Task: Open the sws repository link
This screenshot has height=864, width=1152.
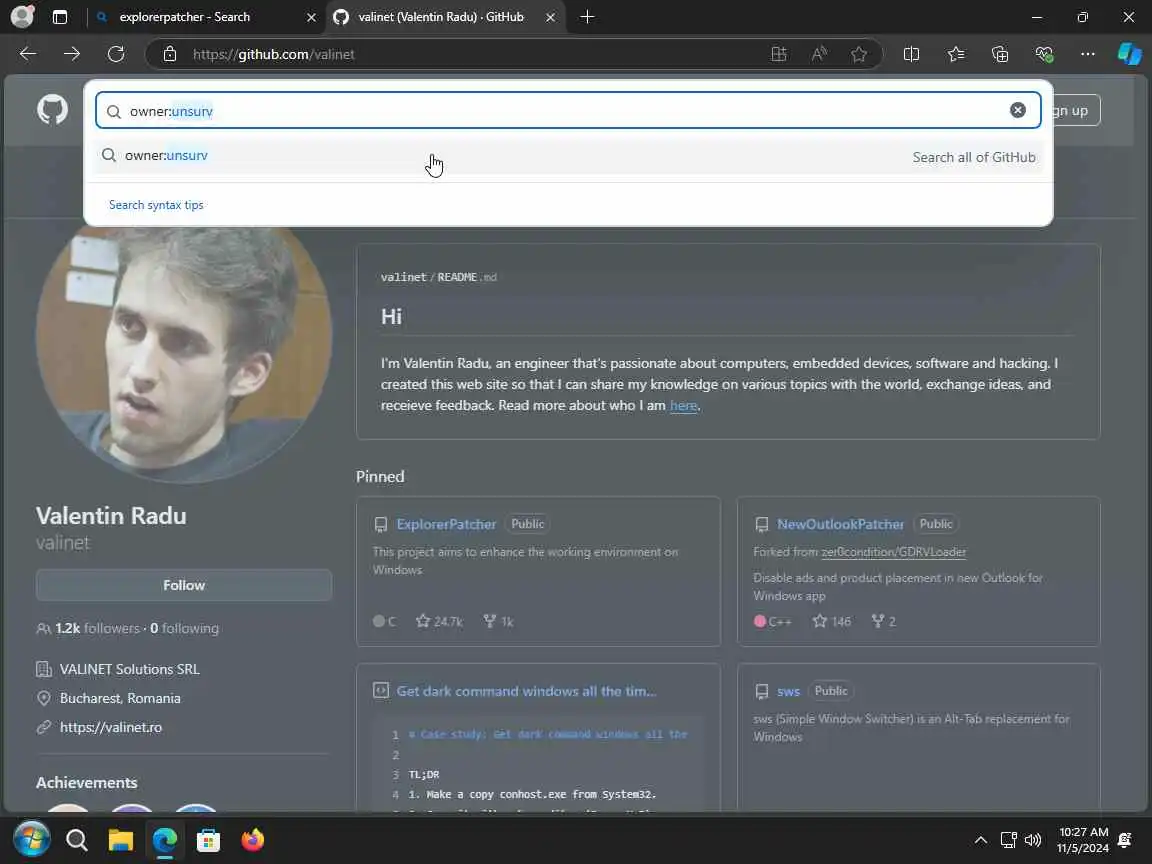Action: pyautogui.click(x=788, y=691)
